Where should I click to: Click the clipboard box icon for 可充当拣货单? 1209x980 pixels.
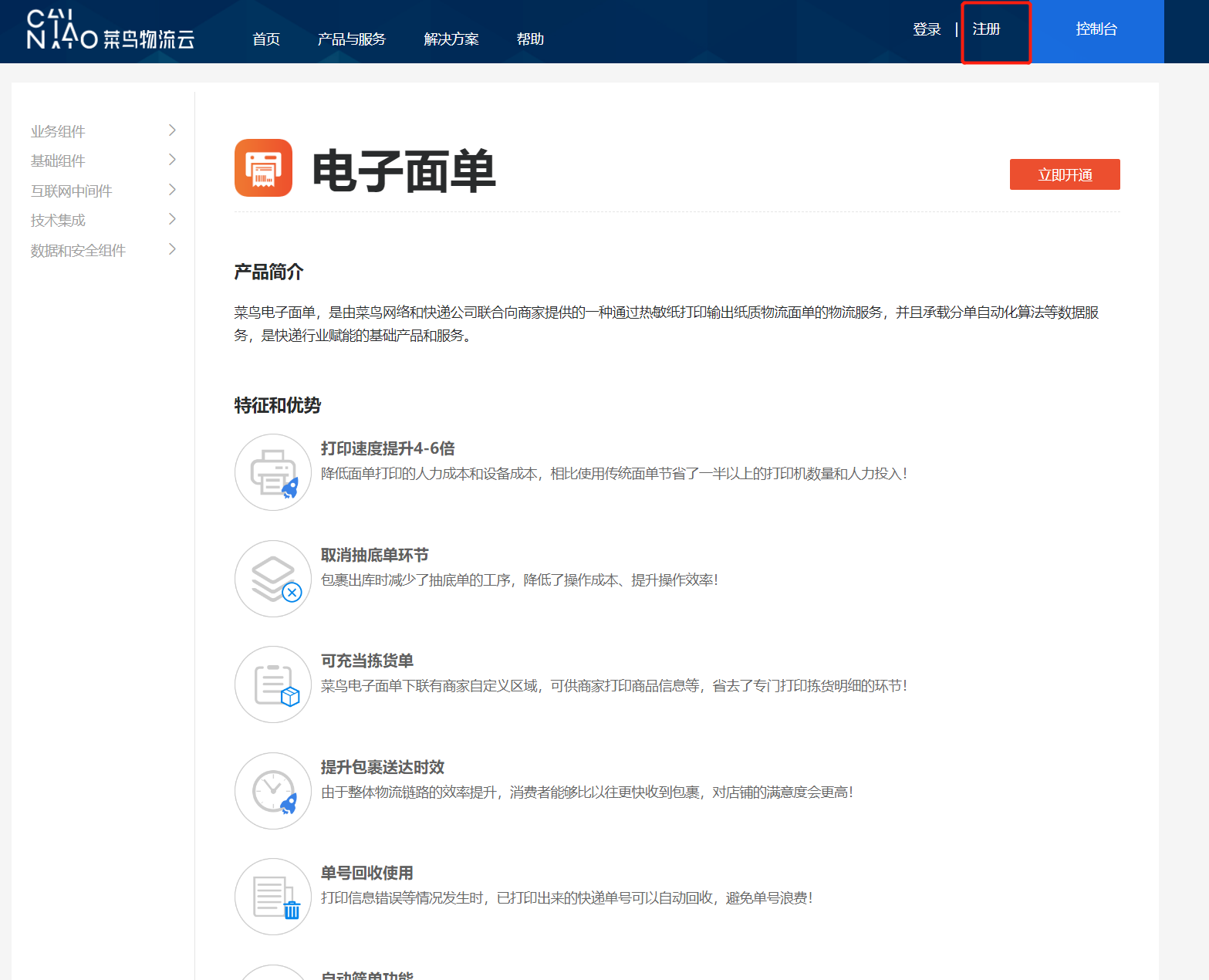click(x=273, y=684)
